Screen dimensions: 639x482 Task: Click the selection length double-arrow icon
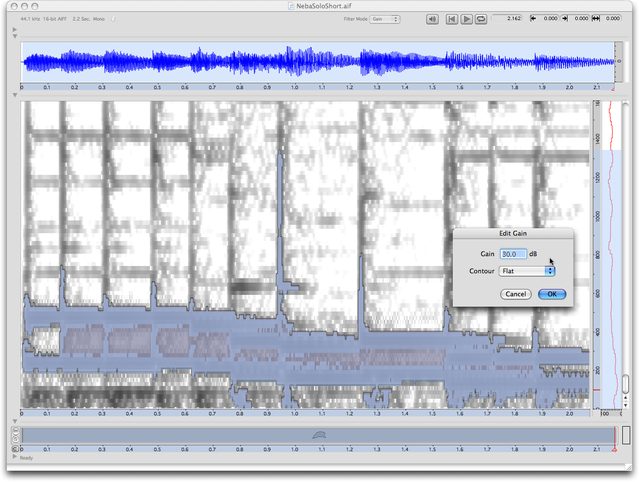(596, 19)
